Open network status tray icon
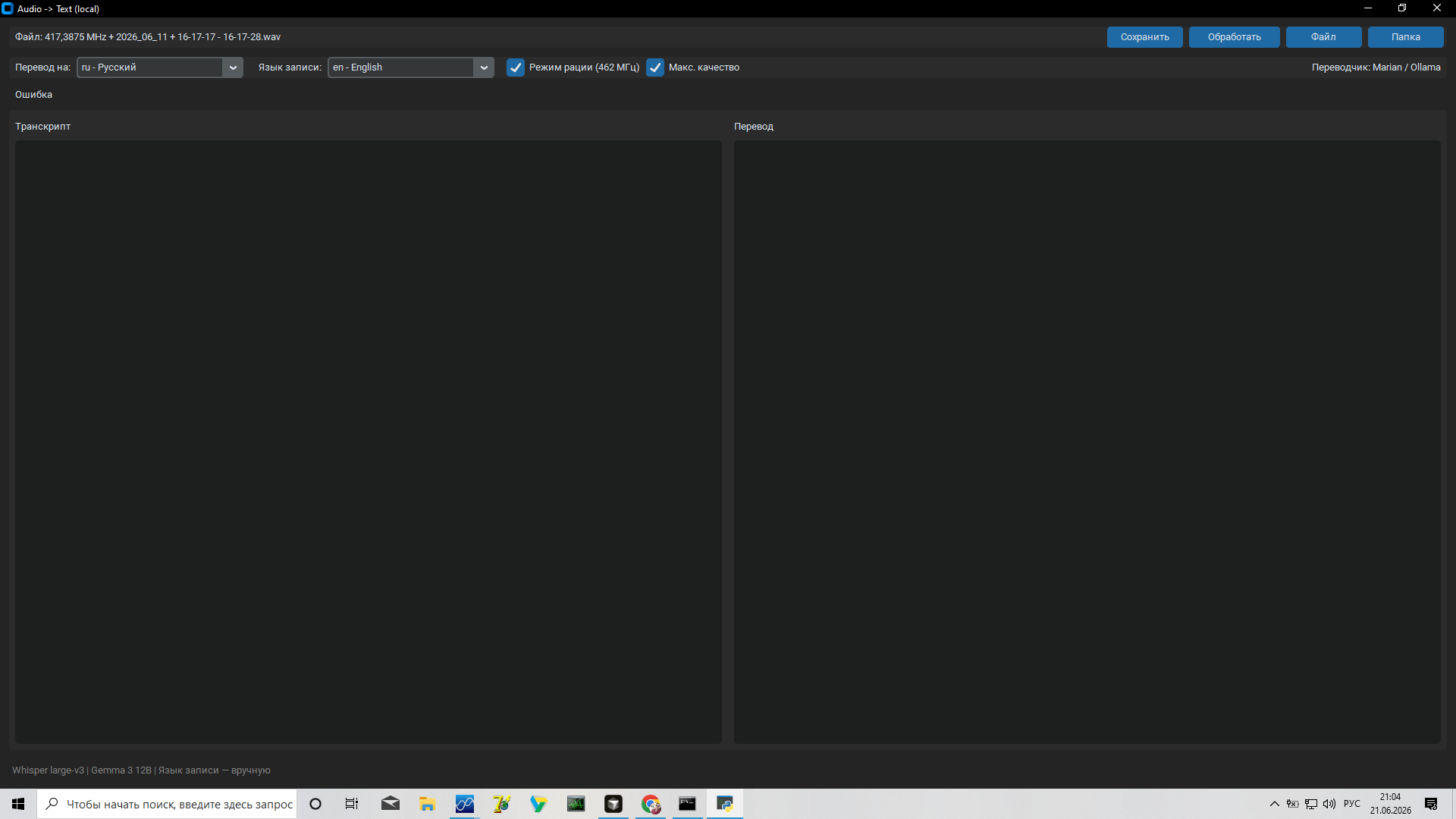This screenshot has width=1456, height=819. [x=1311, y=804]
